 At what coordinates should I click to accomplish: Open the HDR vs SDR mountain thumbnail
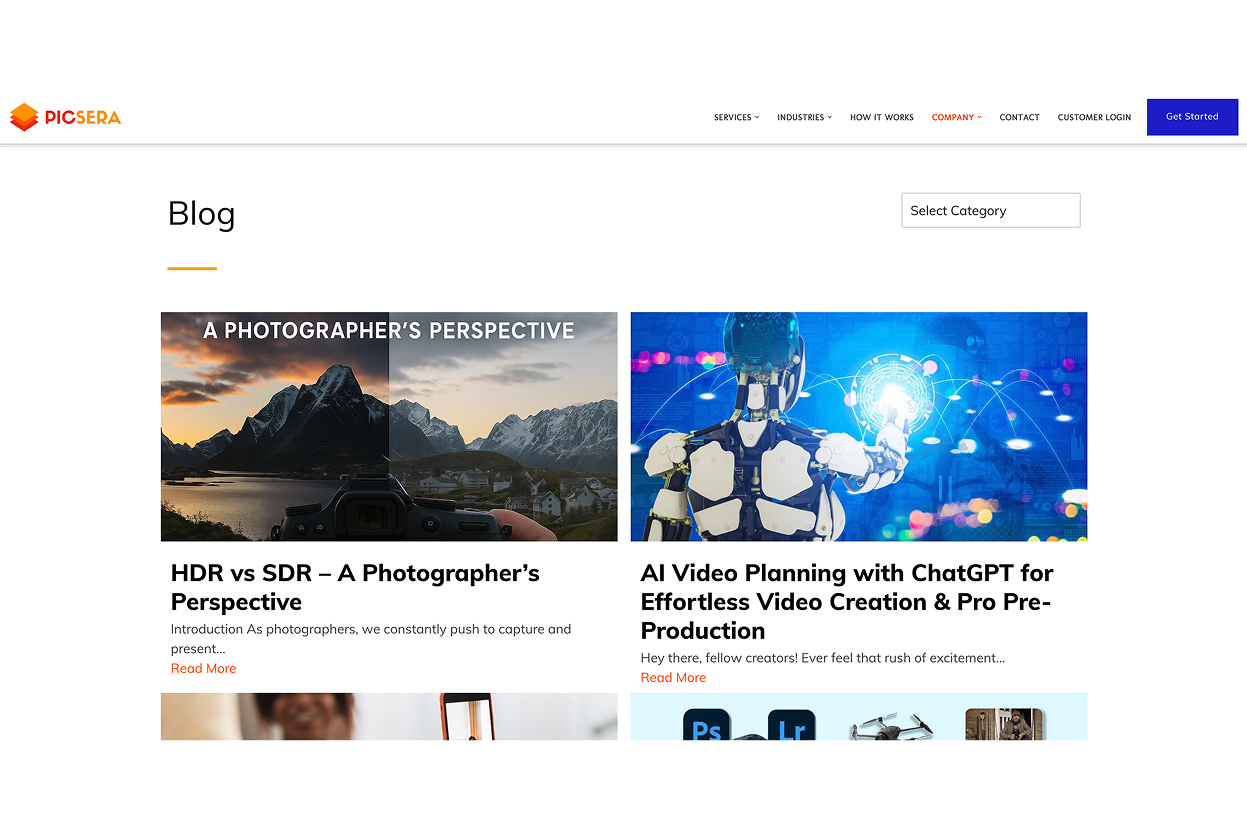click(x=389, y=427)
